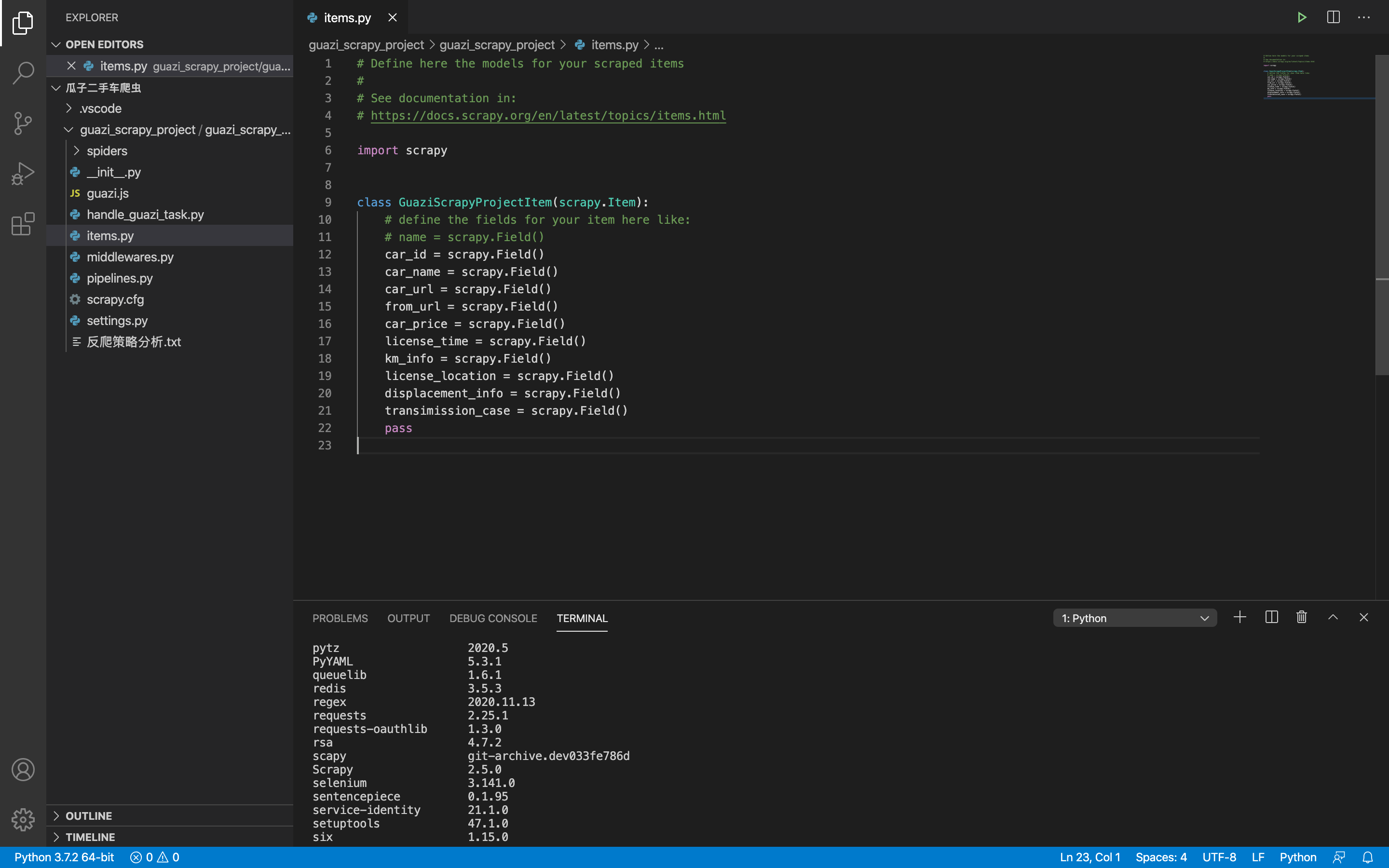Image resolution: width=1389 pixels, height=868 pixels.
Task: Split the terminal panel
Action: pyautogui.click(x=1271, y=618)
